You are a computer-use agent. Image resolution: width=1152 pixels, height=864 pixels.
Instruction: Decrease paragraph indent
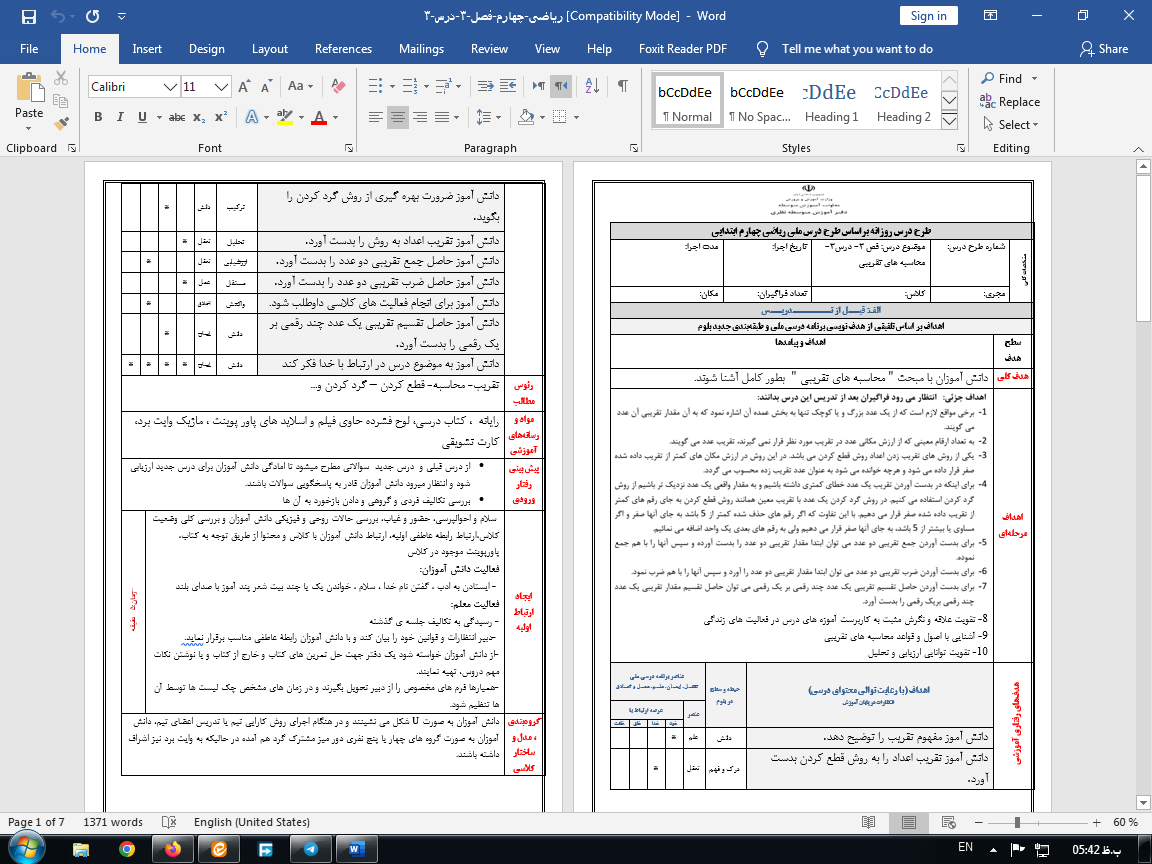tap(486, 87)
